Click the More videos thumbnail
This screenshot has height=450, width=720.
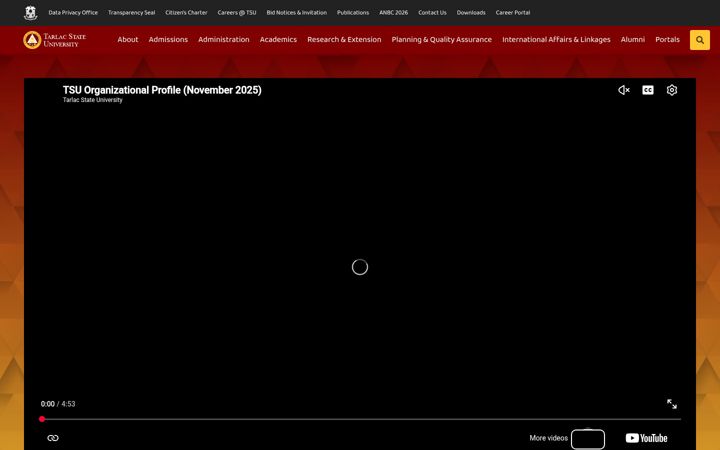tap(588, 439)
